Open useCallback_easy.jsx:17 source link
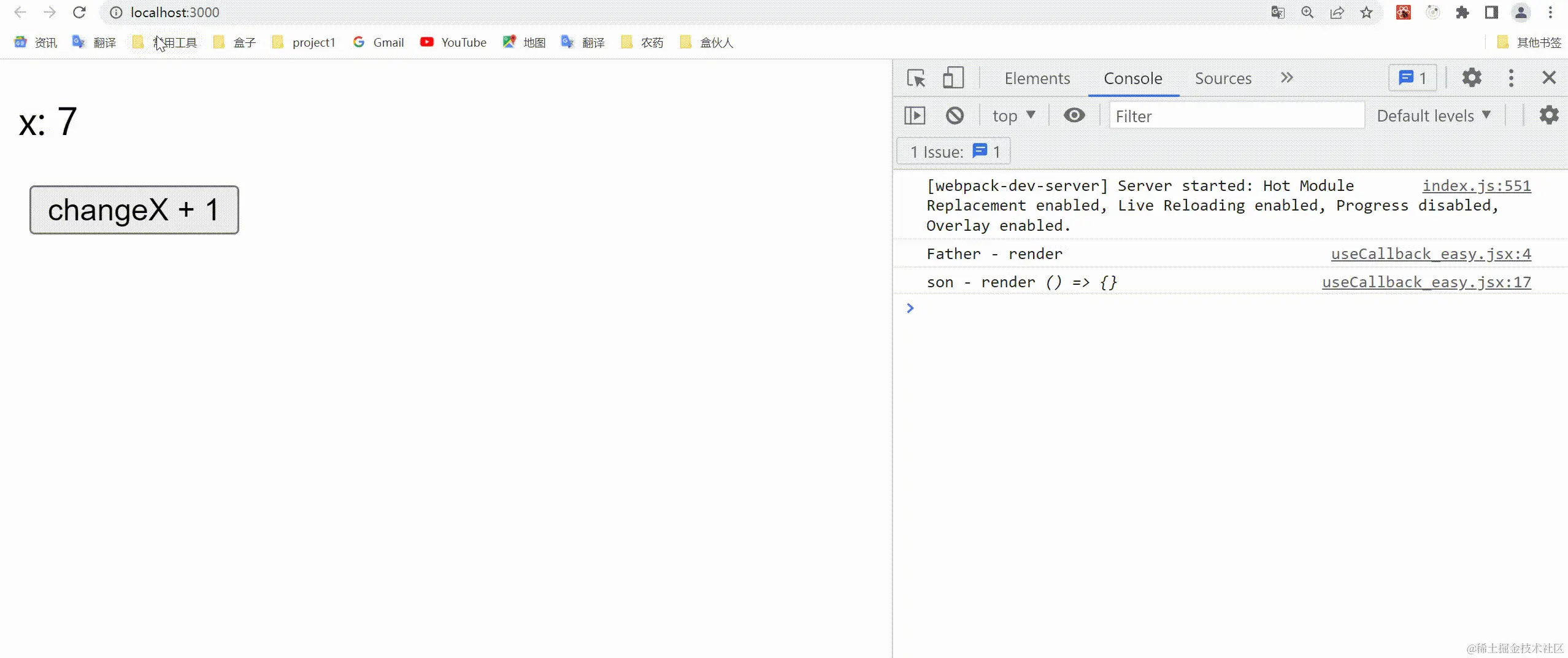This screenshot has height=658, width=1568. coord(1426,282)
